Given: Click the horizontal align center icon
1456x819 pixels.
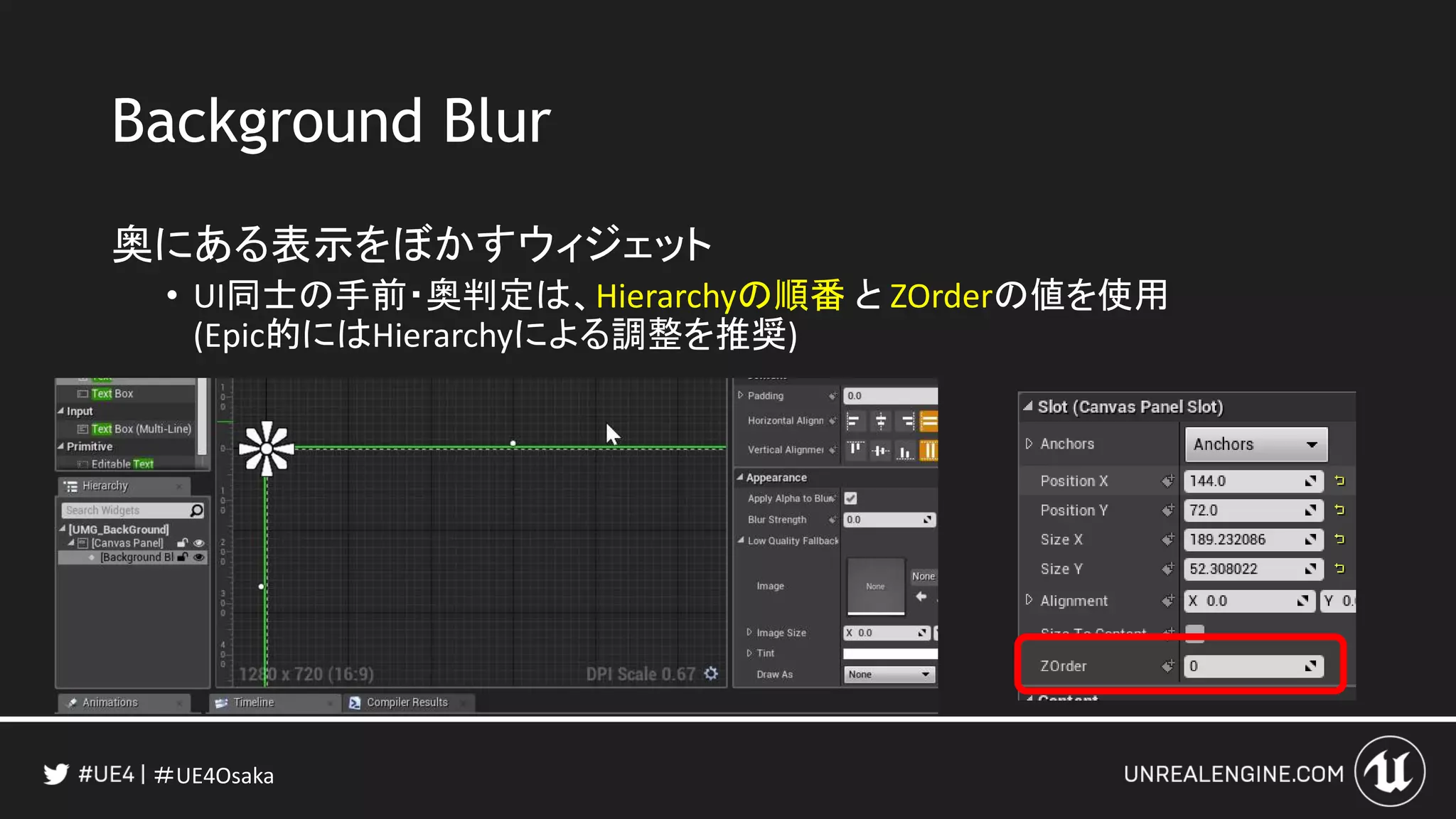Looking at the screenshot, I should 881,422.
